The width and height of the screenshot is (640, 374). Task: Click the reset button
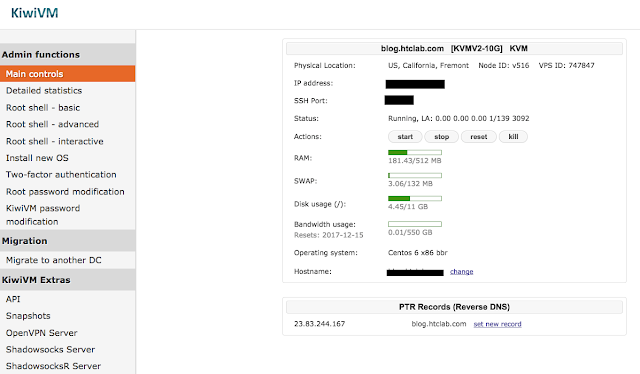(478, 137)
